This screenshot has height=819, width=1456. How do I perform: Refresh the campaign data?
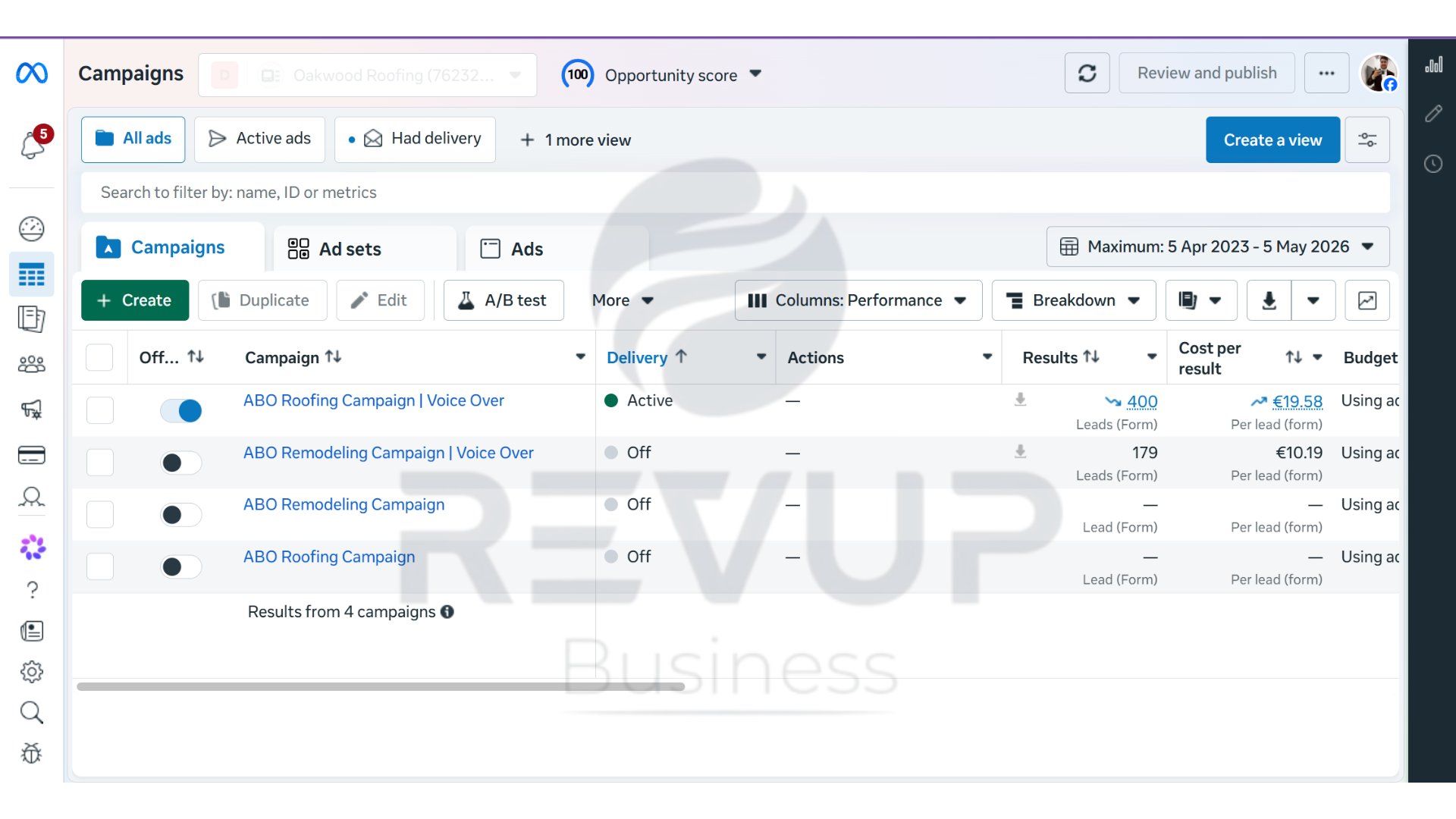1087,74
